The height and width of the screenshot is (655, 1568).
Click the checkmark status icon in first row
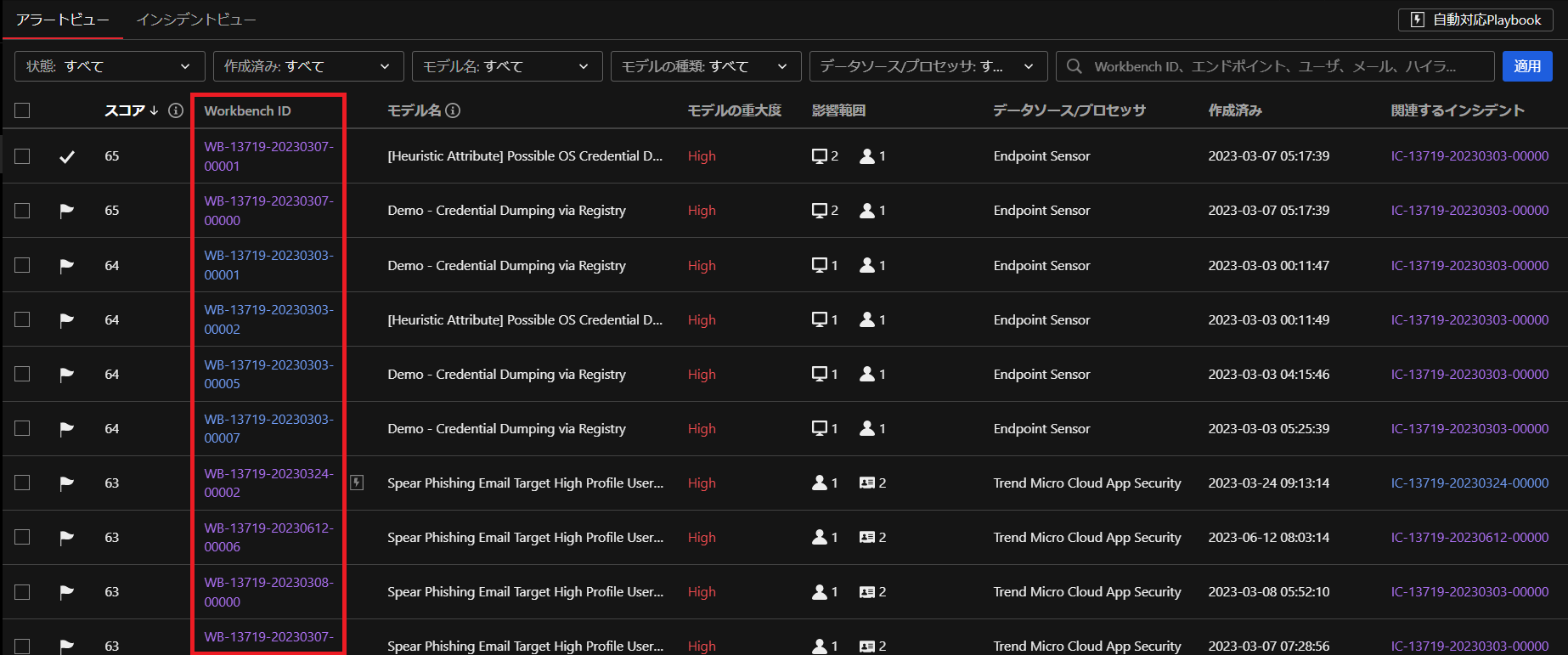point(66,156)
